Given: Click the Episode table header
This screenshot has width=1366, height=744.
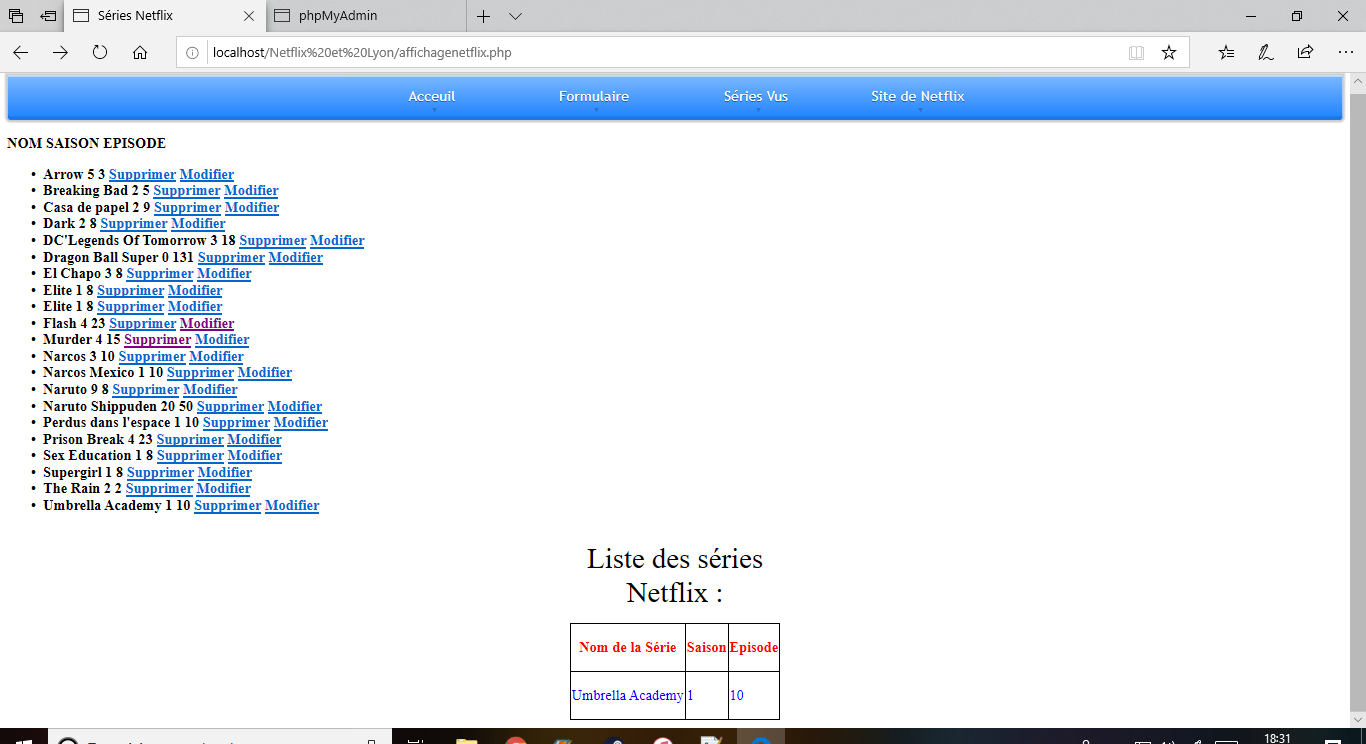Looking at the screenshot, I should (754, 647).
